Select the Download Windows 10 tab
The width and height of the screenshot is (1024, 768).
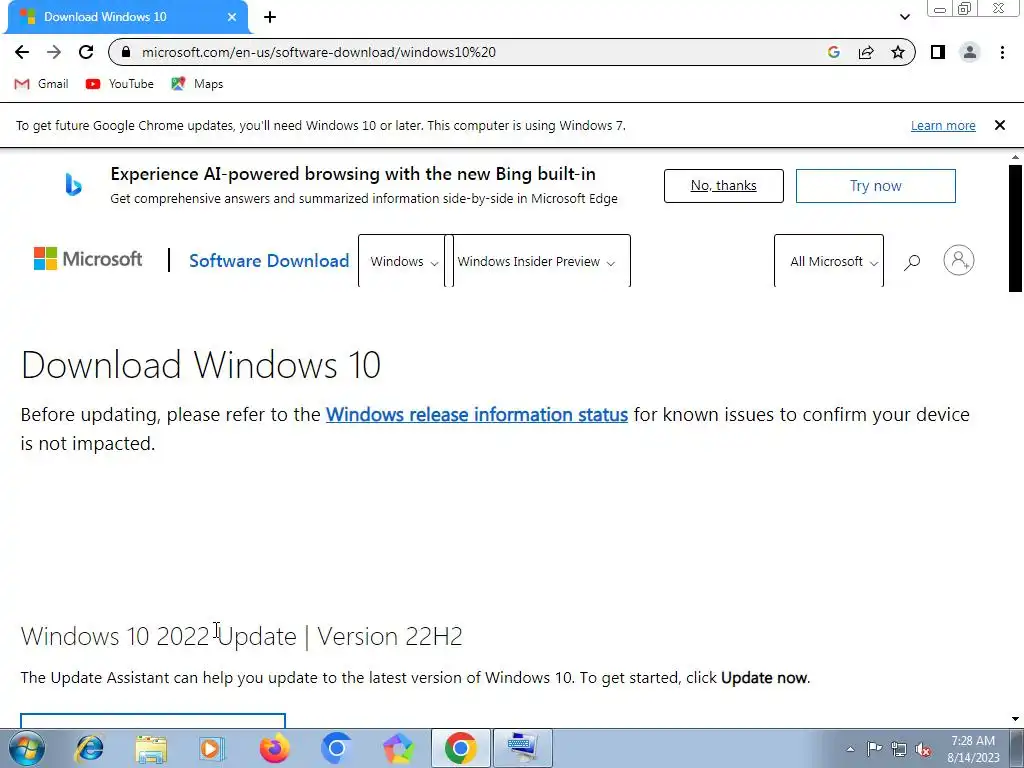pos(127,17)
